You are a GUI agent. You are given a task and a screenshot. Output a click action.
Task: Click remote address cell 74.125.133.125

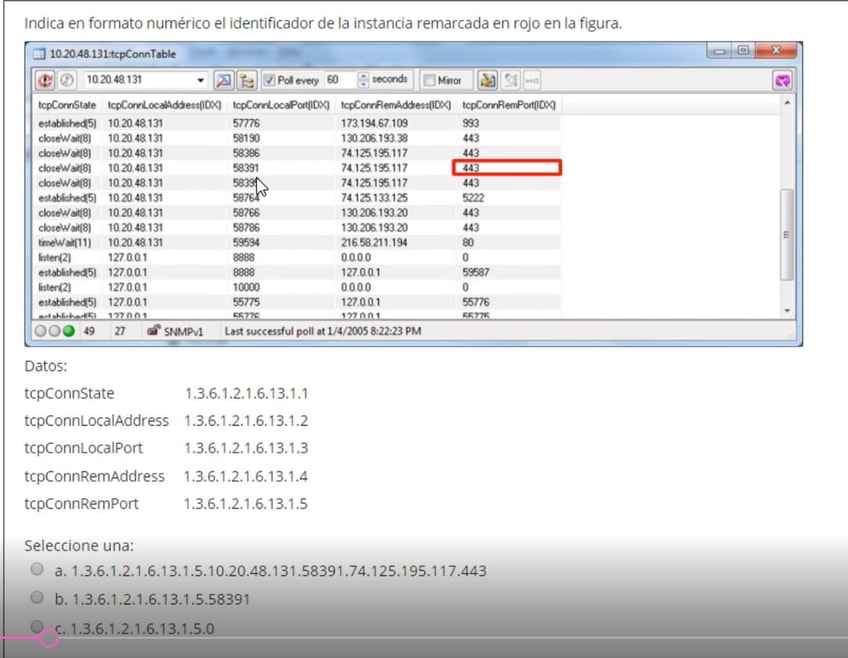click(x=374, y=198)
